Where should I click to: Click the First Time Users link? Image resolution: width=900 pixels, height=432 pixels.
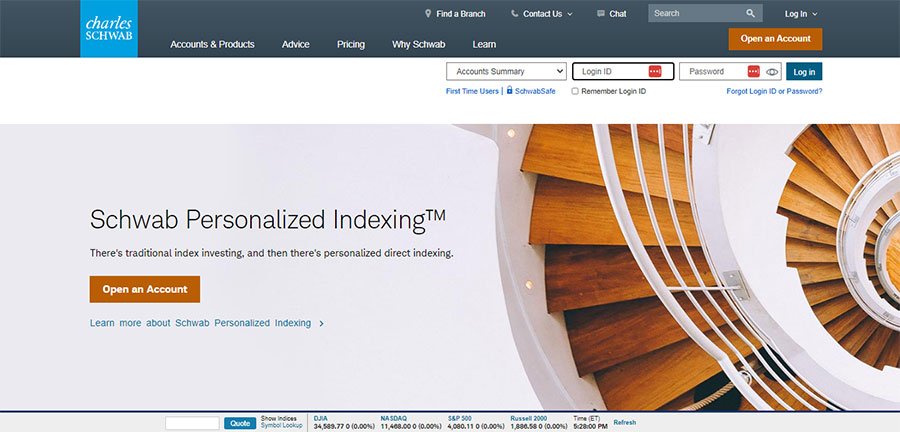pos(472,91)
